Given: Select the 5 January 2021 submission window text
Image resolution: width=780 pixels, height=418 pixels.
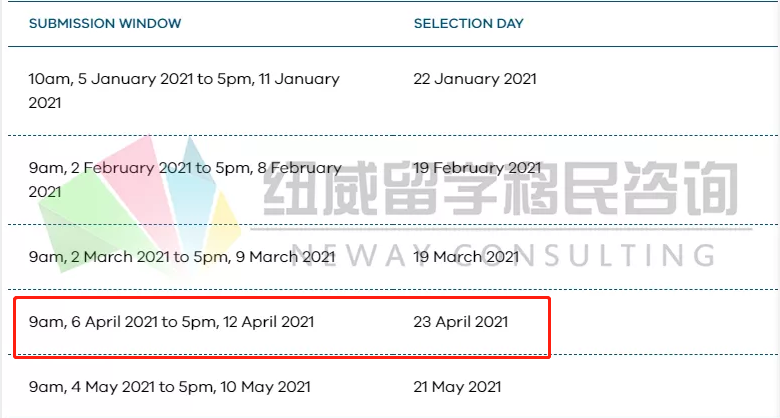Looking at the screenshot, I should (184, 91).
